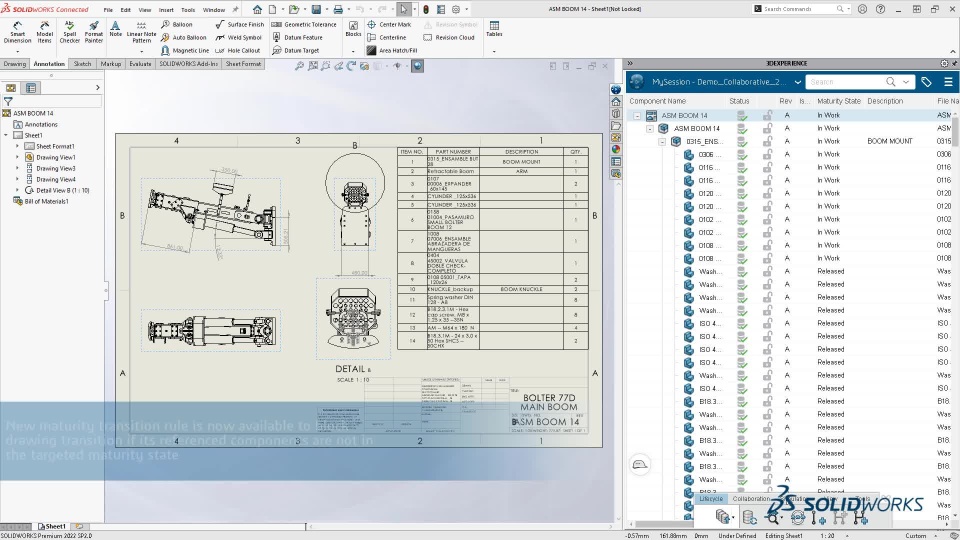This screenshot has height=540, width=960.
Task: Open the 3DEXPERIENCE hamburger menu
Action: (x=948, y=82)
